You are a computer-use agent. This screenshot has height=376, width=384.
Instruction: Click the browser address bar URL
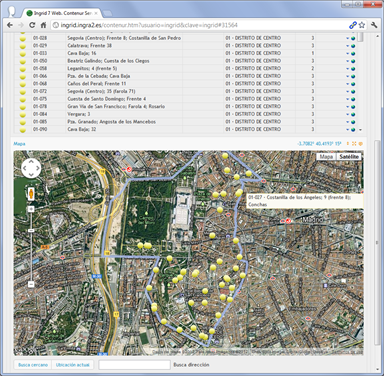coord(149,25)
